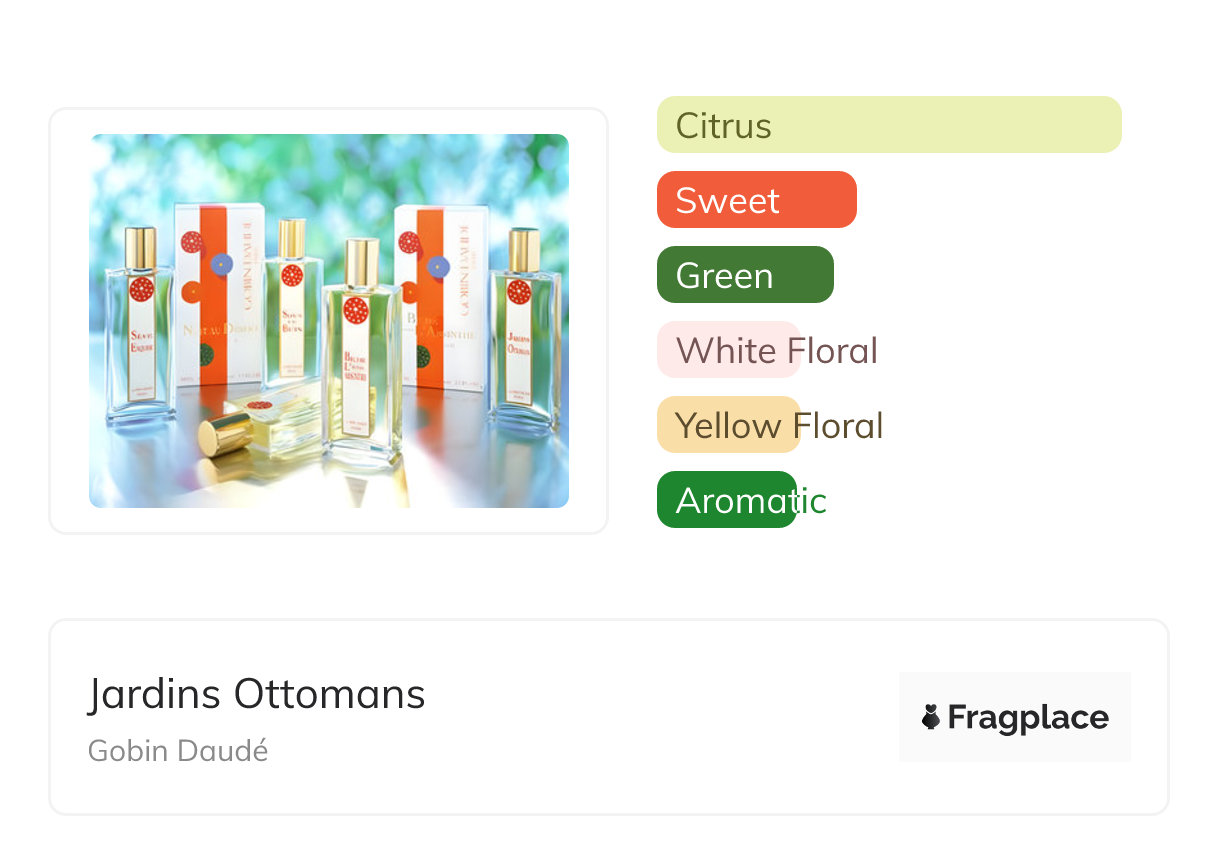Open the Jardins Ottomans title
Viewport: 1218px width, 864px height.
(257, 694)
